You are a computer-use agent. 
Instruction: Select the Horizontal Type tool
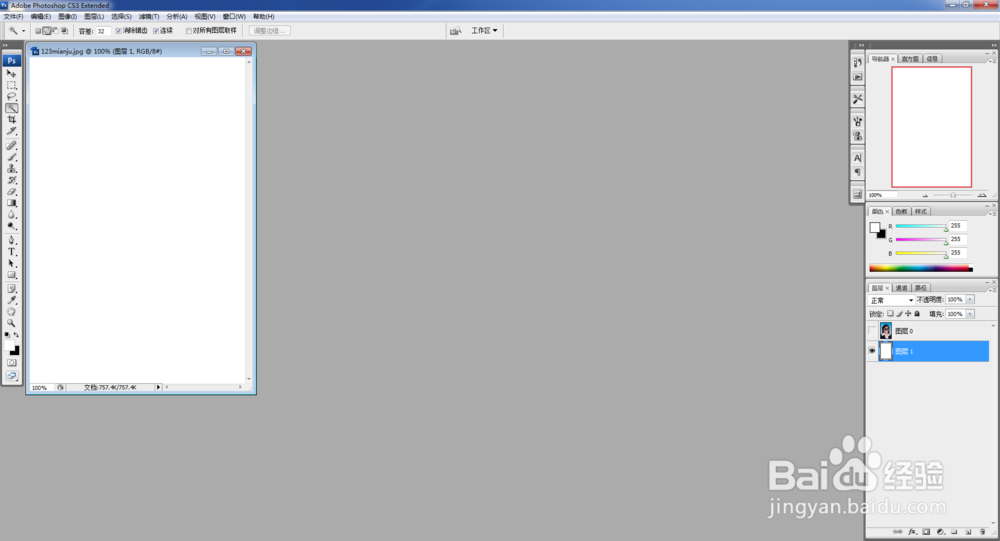point(11,252)
